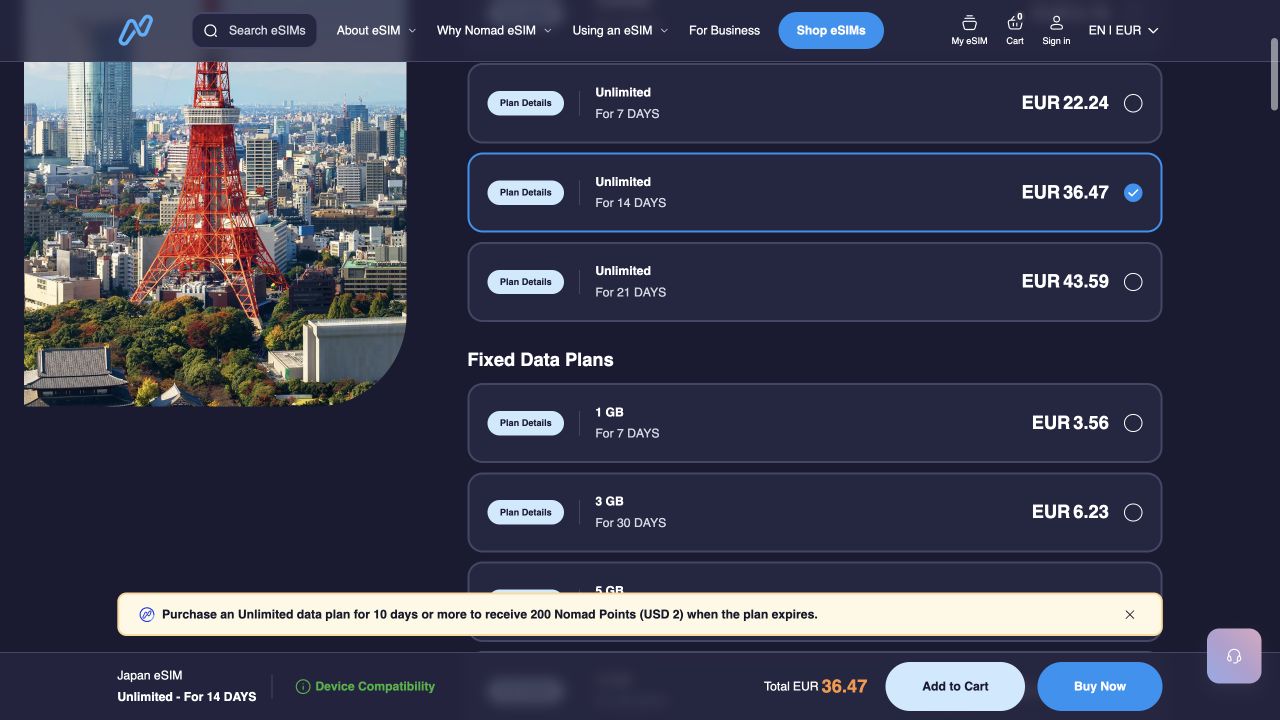Open Plan Details for Unlimited 7 days

coord(526,103)
